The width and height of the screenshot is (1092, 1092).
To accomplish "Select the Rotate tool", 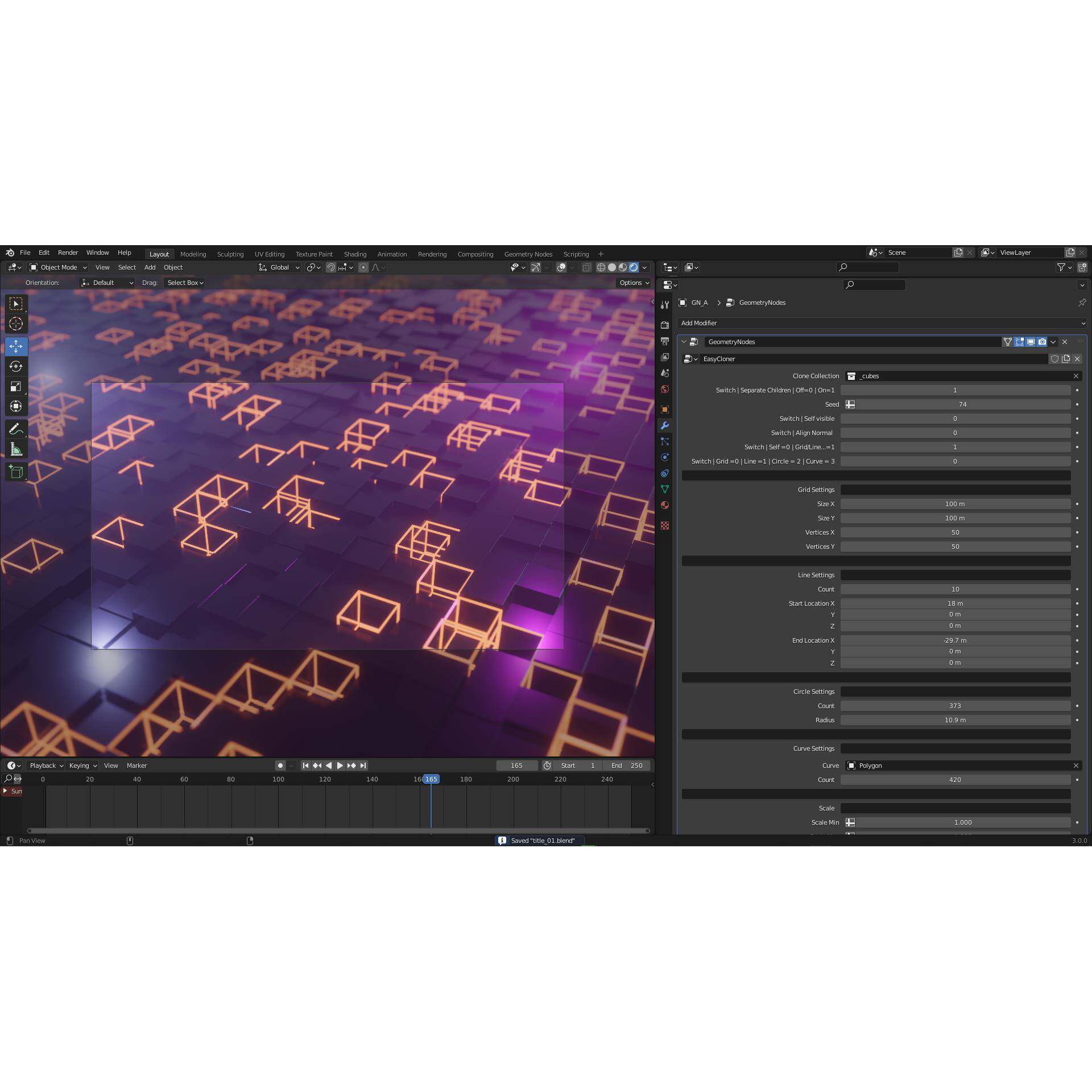I will click(16, 366).
